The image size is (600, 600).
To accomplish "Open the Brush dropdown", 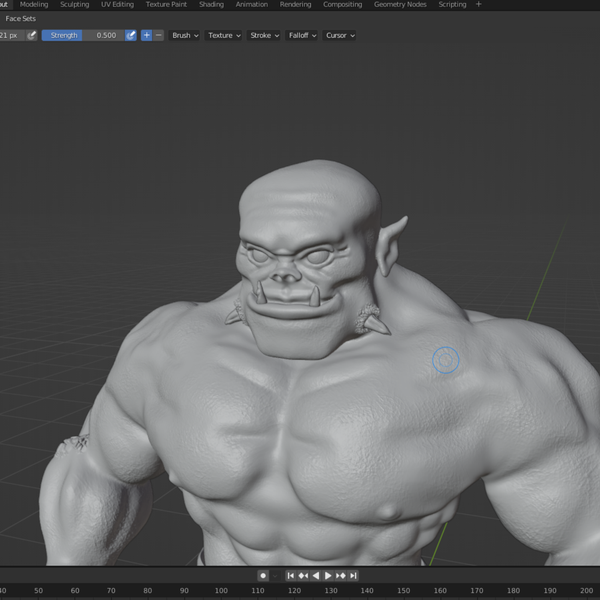I will tap(185, 35).
